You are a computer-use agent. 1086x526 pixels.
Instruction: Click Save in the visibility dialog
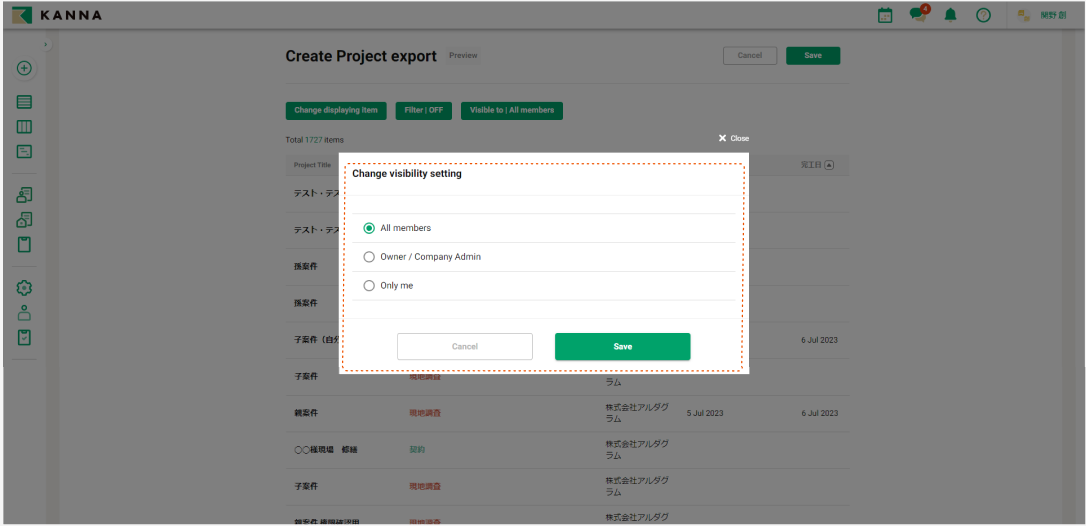tap(622, 347)
